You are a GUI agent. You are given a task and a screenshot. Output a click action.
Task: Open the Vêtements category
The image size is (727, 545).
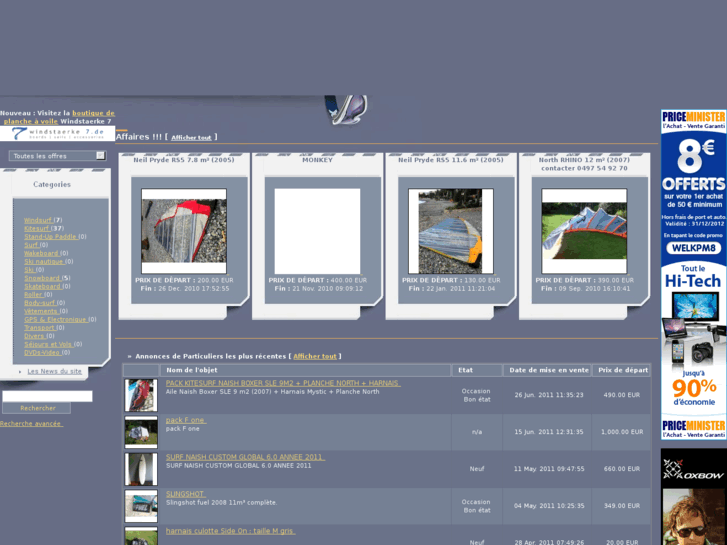[x=41, y=311]
